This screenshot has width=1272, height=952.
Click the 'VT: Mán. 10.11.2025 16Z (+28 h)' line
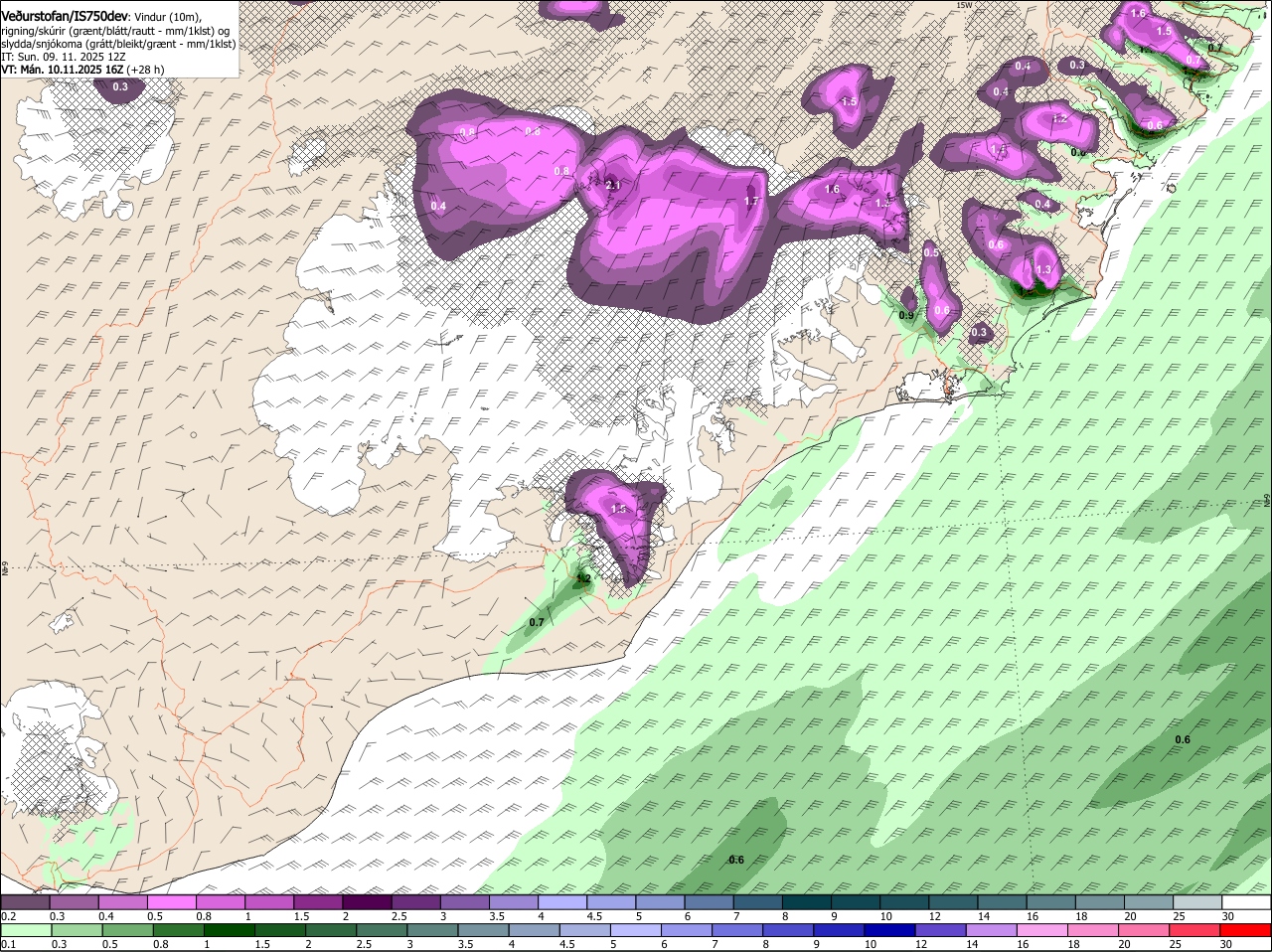[x=83, y=70]
